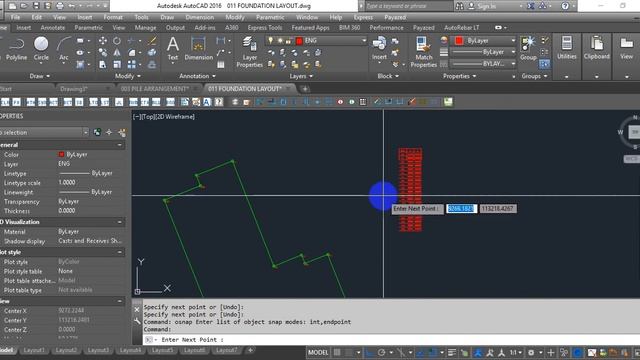Activate the Match Properties tool
This screenshot has width=640, height=360.
(x=424, y=52)
